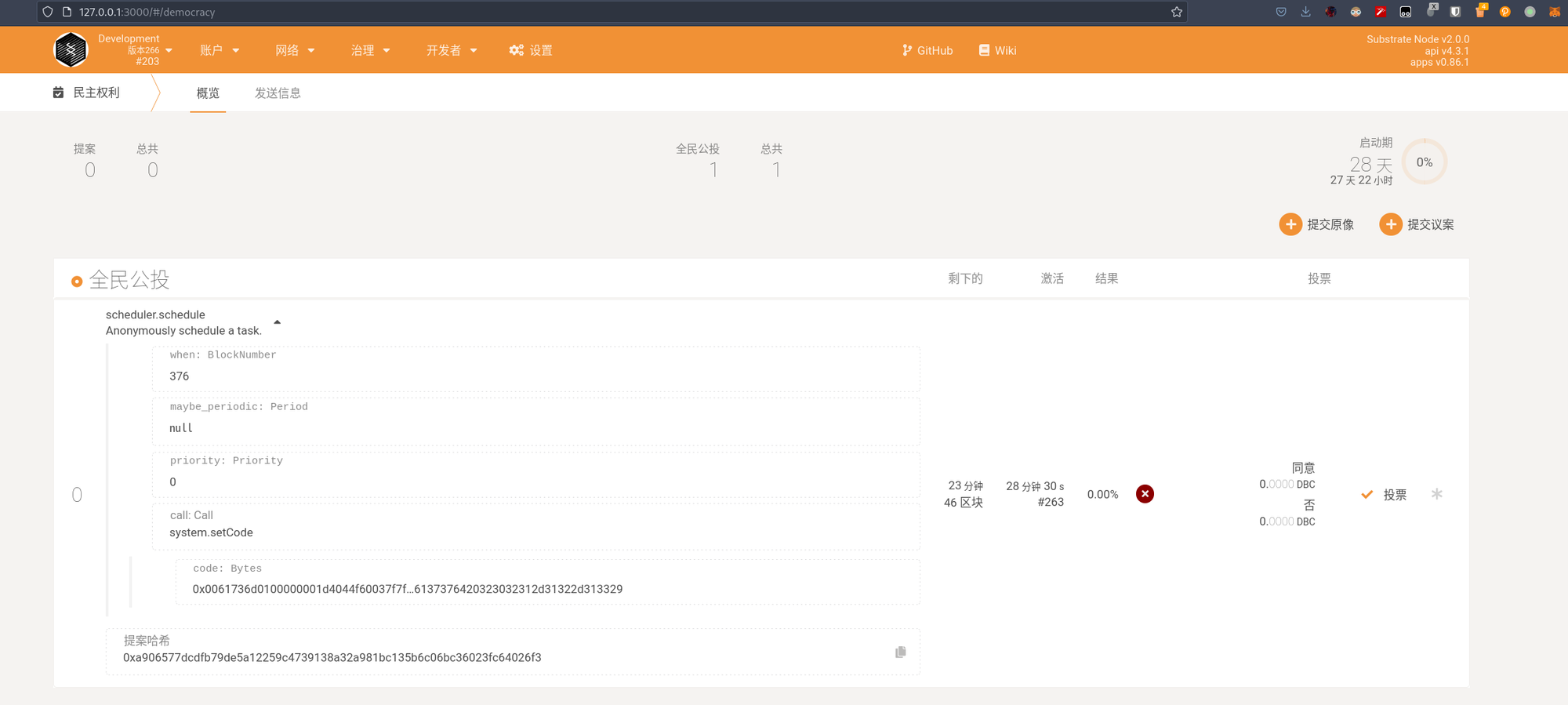Viewport: 1568px width, 705px height.
Task: Open the GitHub link
Action: point(927,50)
